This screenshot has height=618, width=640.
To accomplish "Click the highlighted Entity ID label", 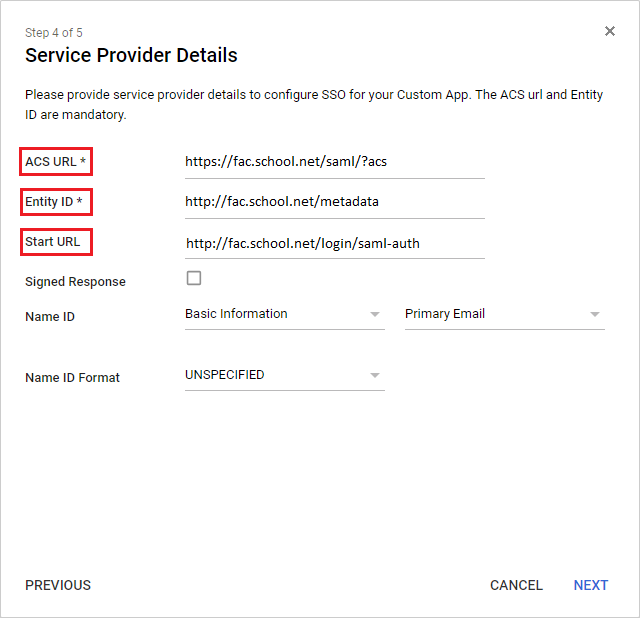I will click(x=56, y=202).
